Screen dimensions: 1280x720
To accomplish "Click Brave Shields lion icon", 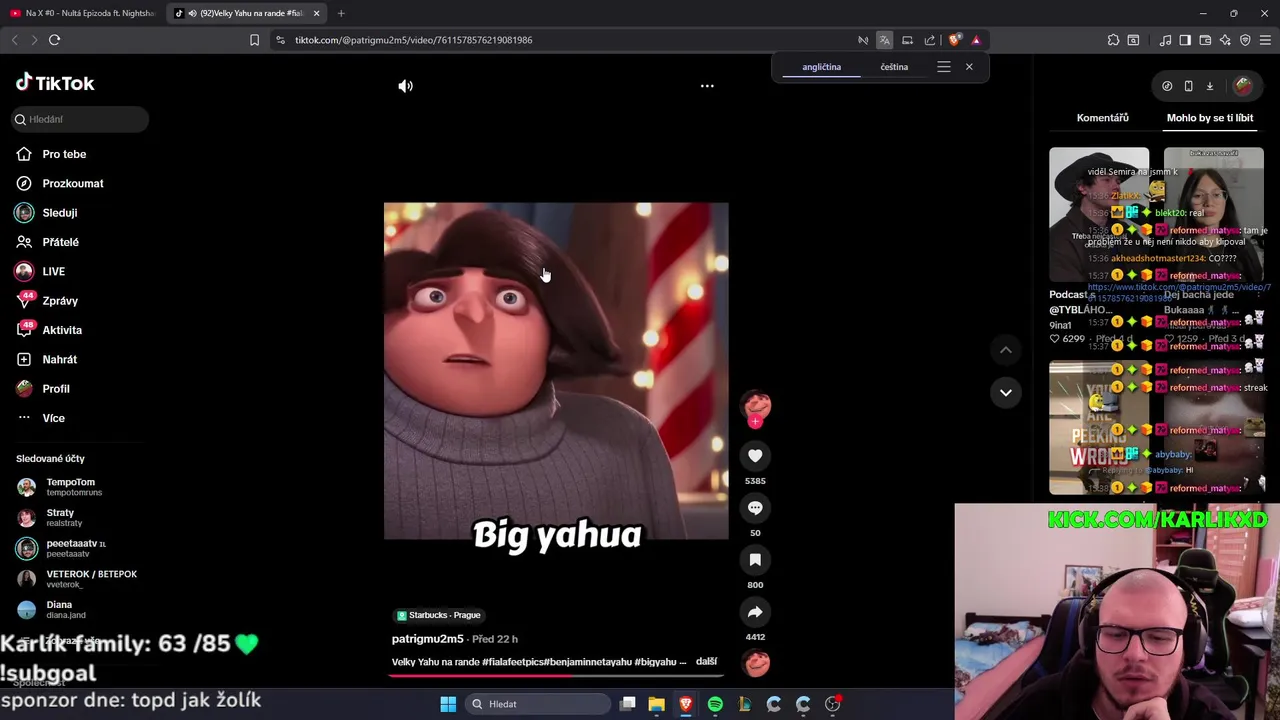I will coord(954,40).
